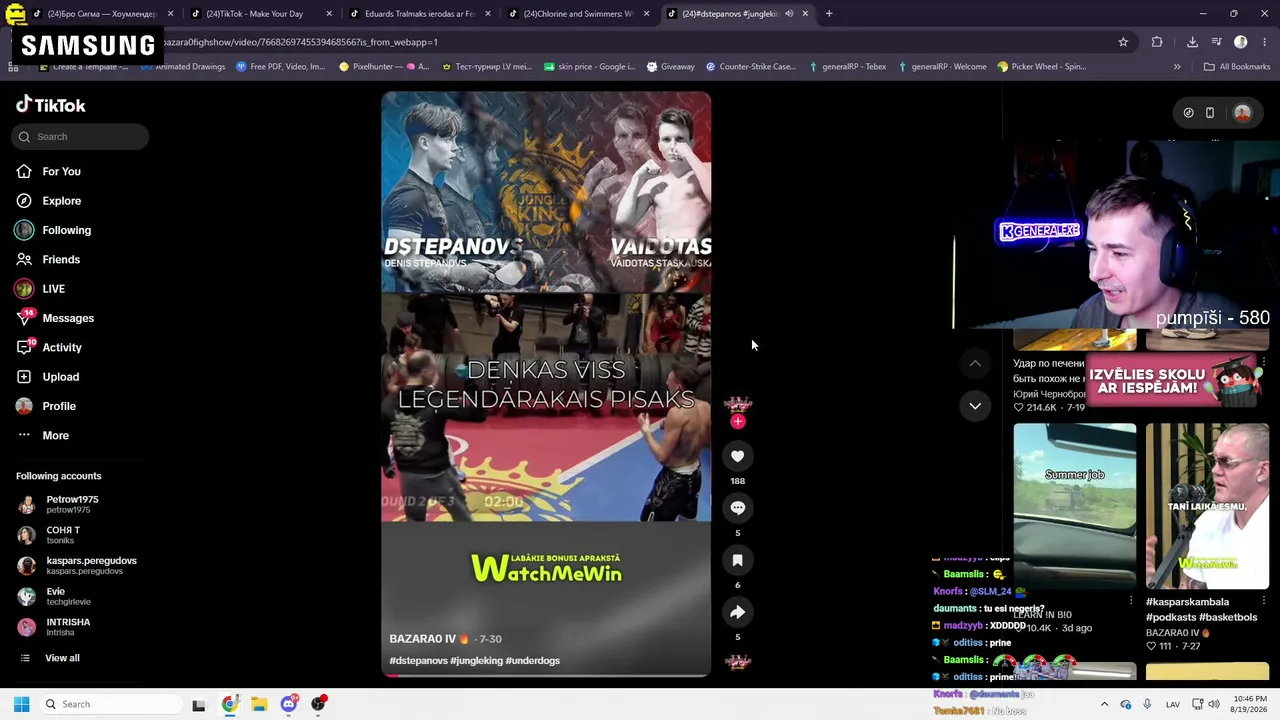
Task: Open the browser downloads
Action: point(1192,42)
